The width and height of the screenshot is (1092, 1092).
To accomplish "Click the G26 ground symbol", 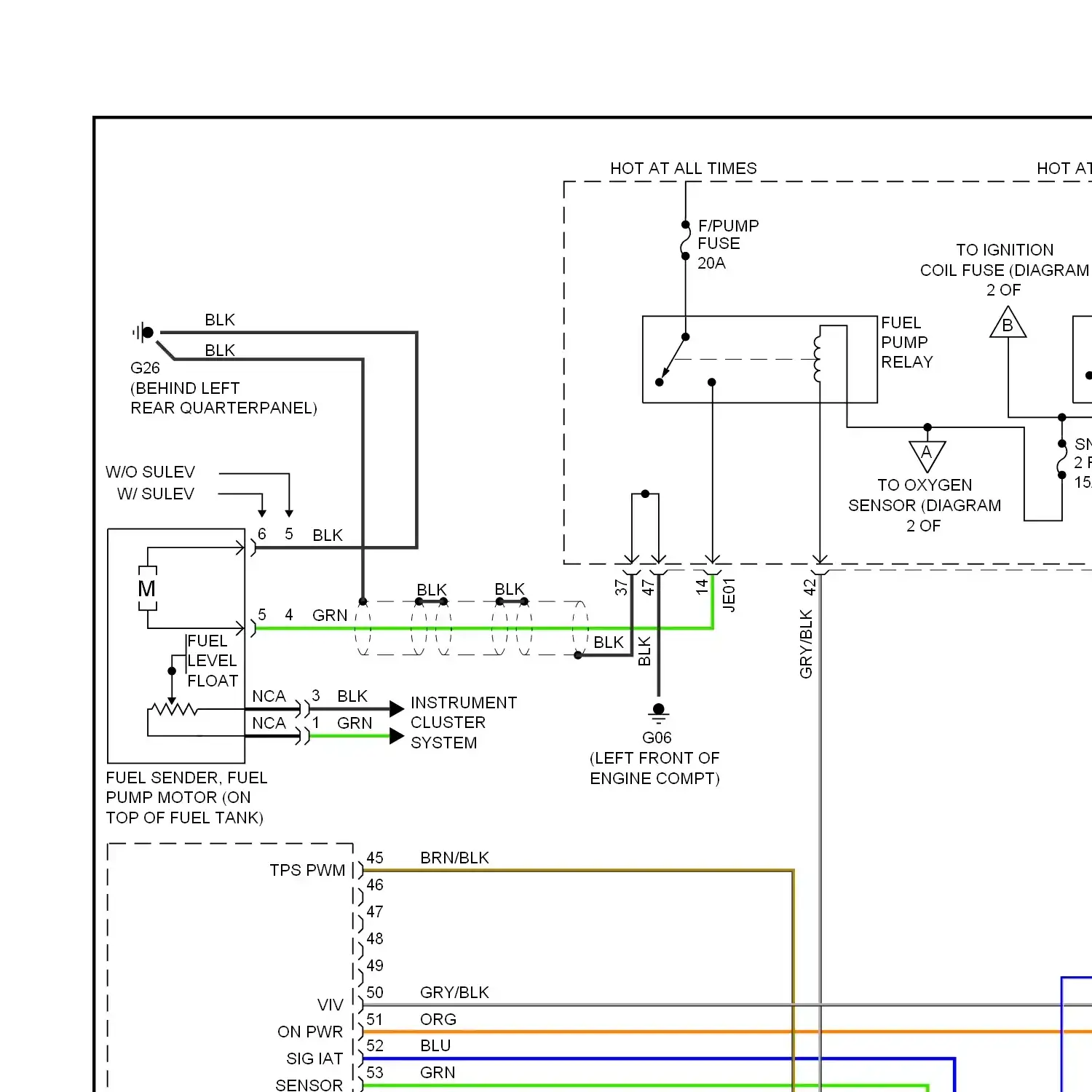I will [143, 333].
